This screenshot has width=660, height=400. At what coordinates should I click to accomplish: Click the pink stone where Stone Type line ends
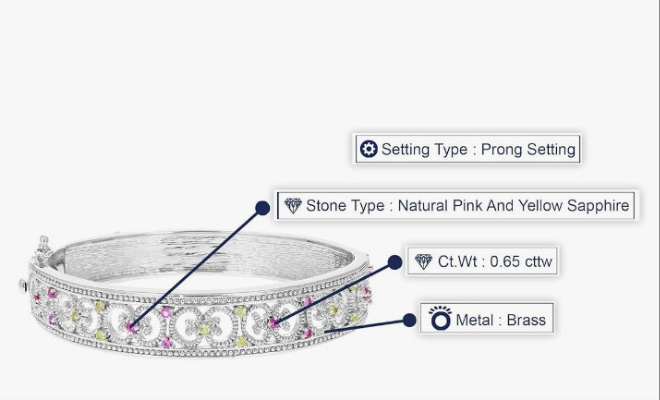132,326
